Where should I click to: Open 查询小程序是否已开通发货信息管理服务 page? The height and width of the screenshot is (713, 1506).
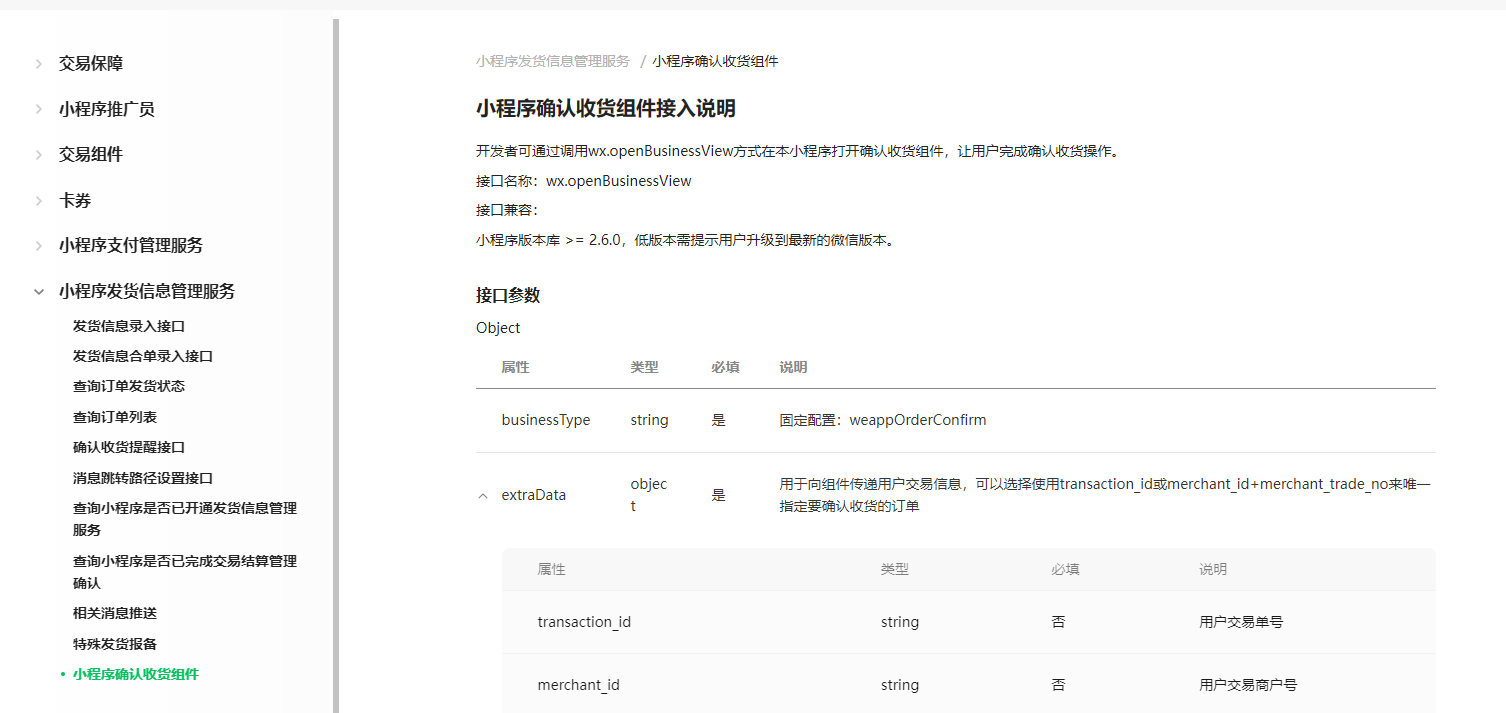tap(185, 519)
